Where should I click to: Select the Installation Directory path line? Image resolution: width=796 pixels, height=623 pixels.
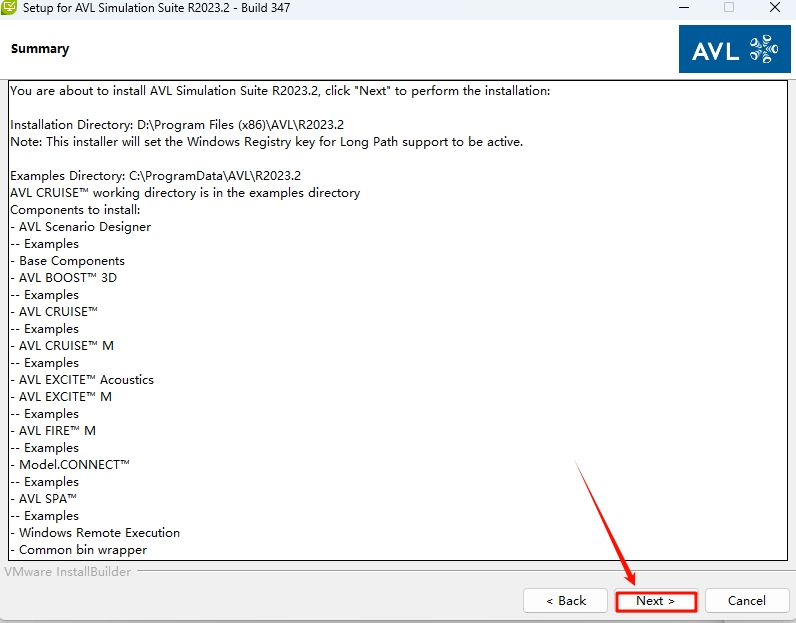tap(177, 125)
